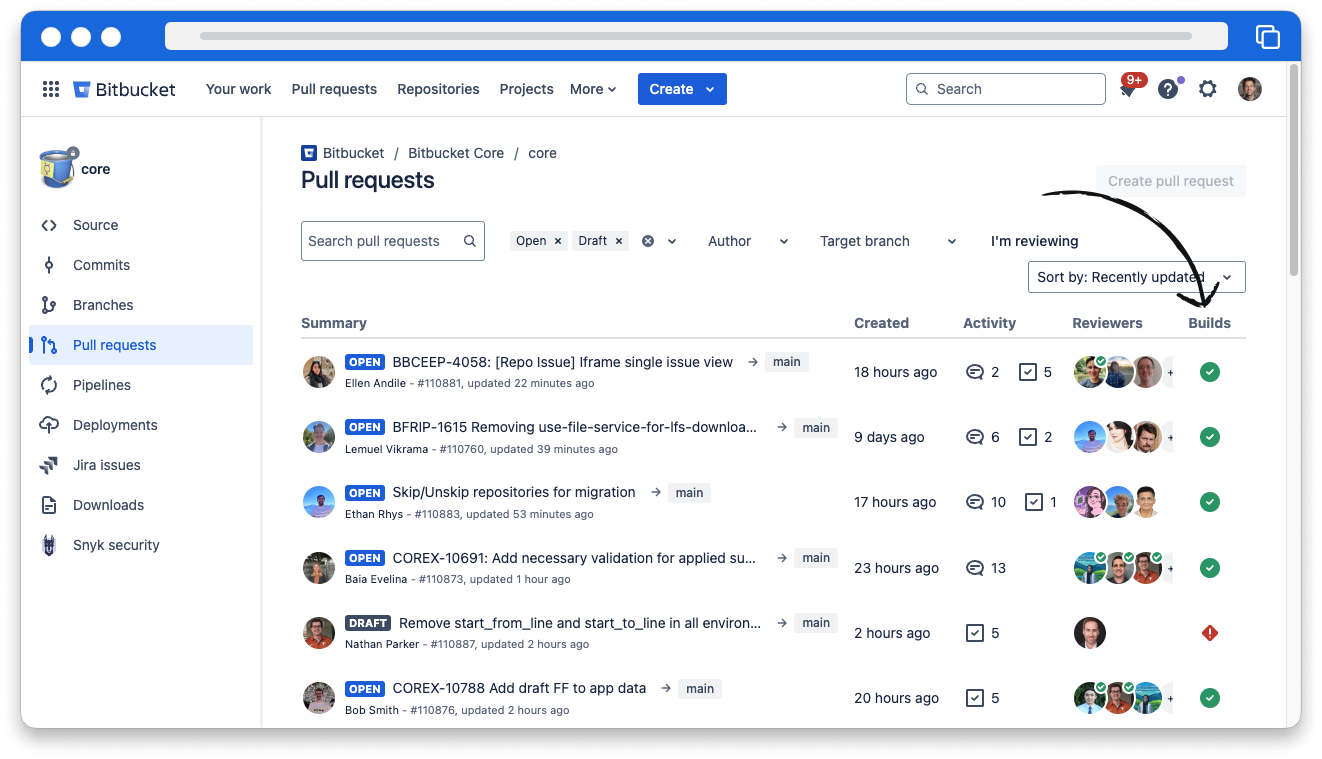1322x759 pixels.
Task: Toggle the I'm reviewing filter
Action: 1034,241
